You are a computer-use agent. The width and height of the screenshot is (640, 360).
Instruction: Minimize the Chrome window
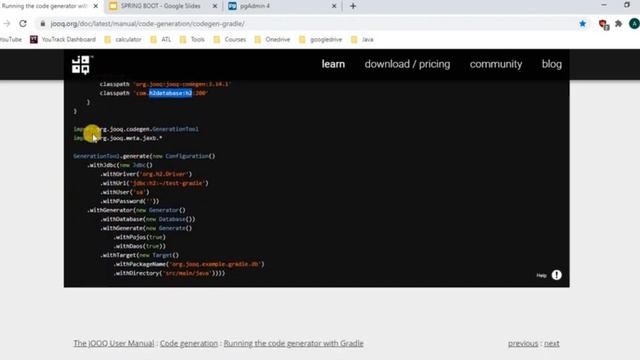[604, 5]
